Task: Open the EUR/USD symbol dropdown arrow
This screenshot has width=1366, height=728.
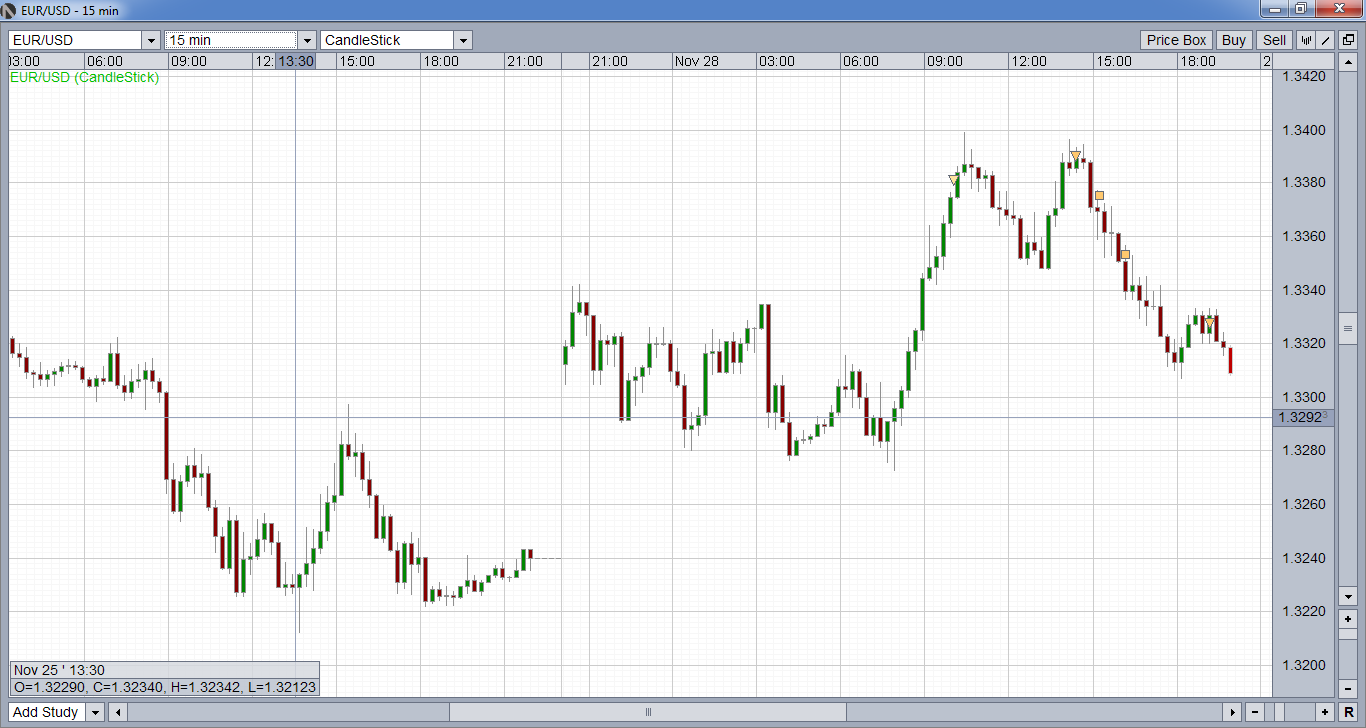Action: click(151, 40)
